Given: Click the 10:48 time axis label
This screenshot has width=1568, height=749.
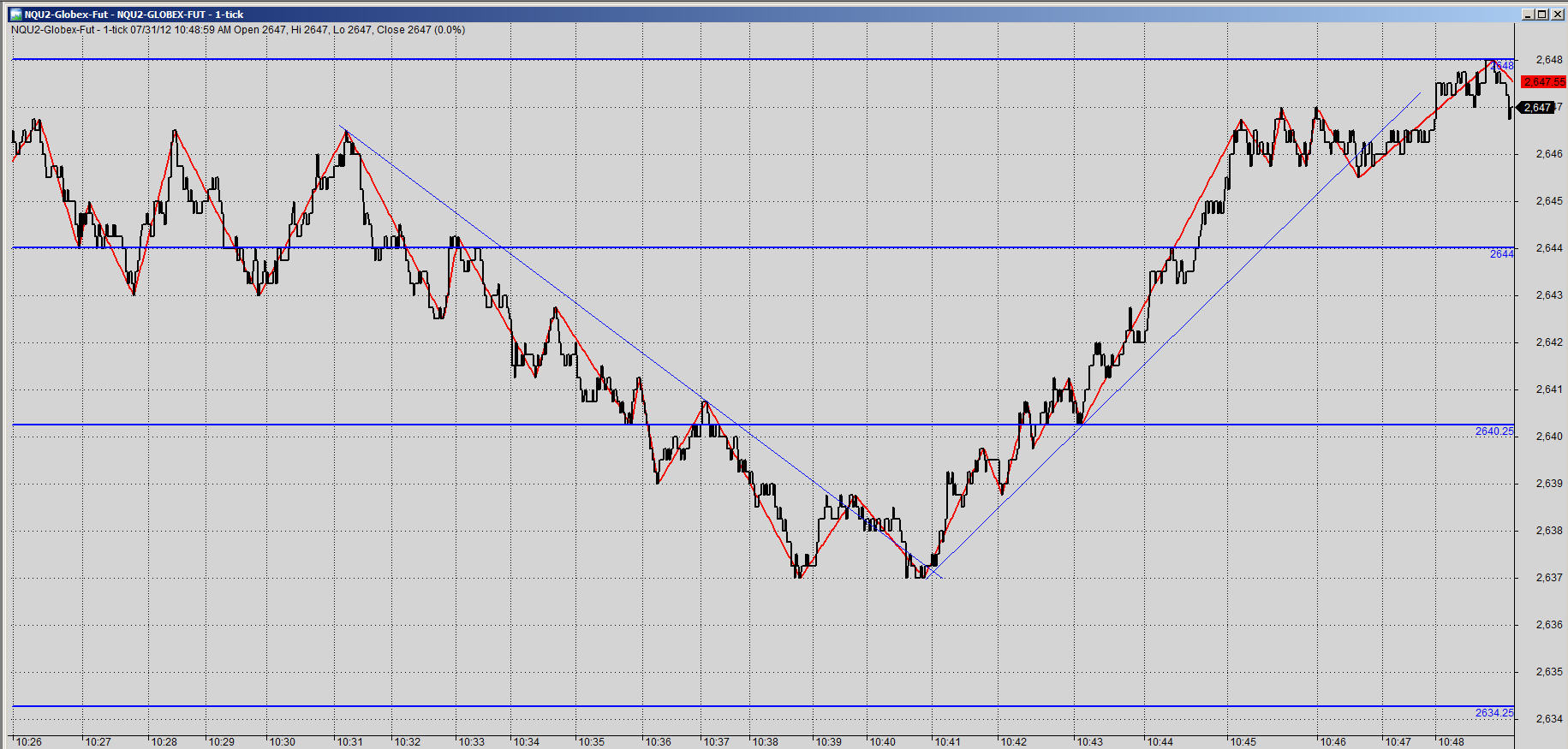Looking at the screenshot, I should pos(1451,742).
